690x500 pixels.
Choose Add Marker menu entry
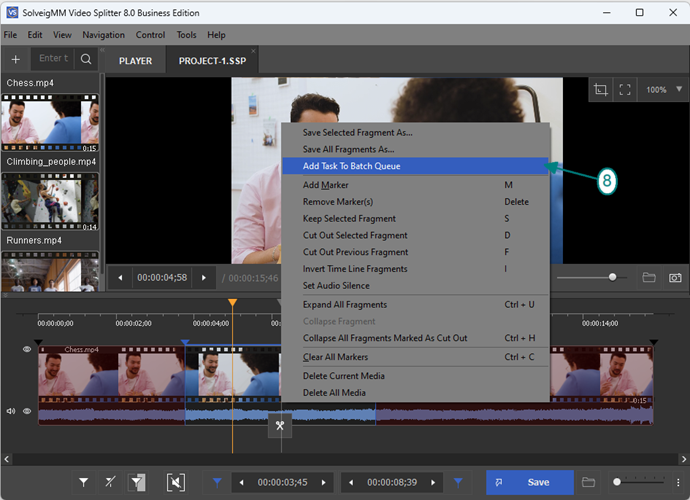click(x=415, y=185)
